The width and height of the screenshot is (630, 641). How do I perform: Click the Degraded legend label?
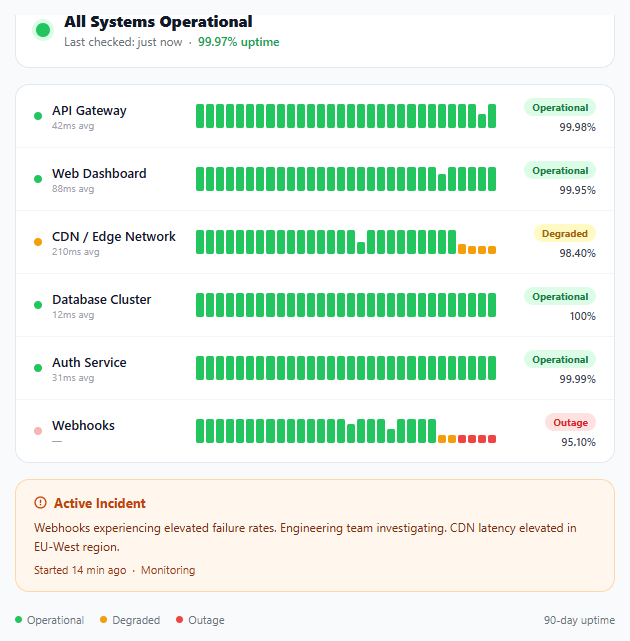(x=136, y=620)
